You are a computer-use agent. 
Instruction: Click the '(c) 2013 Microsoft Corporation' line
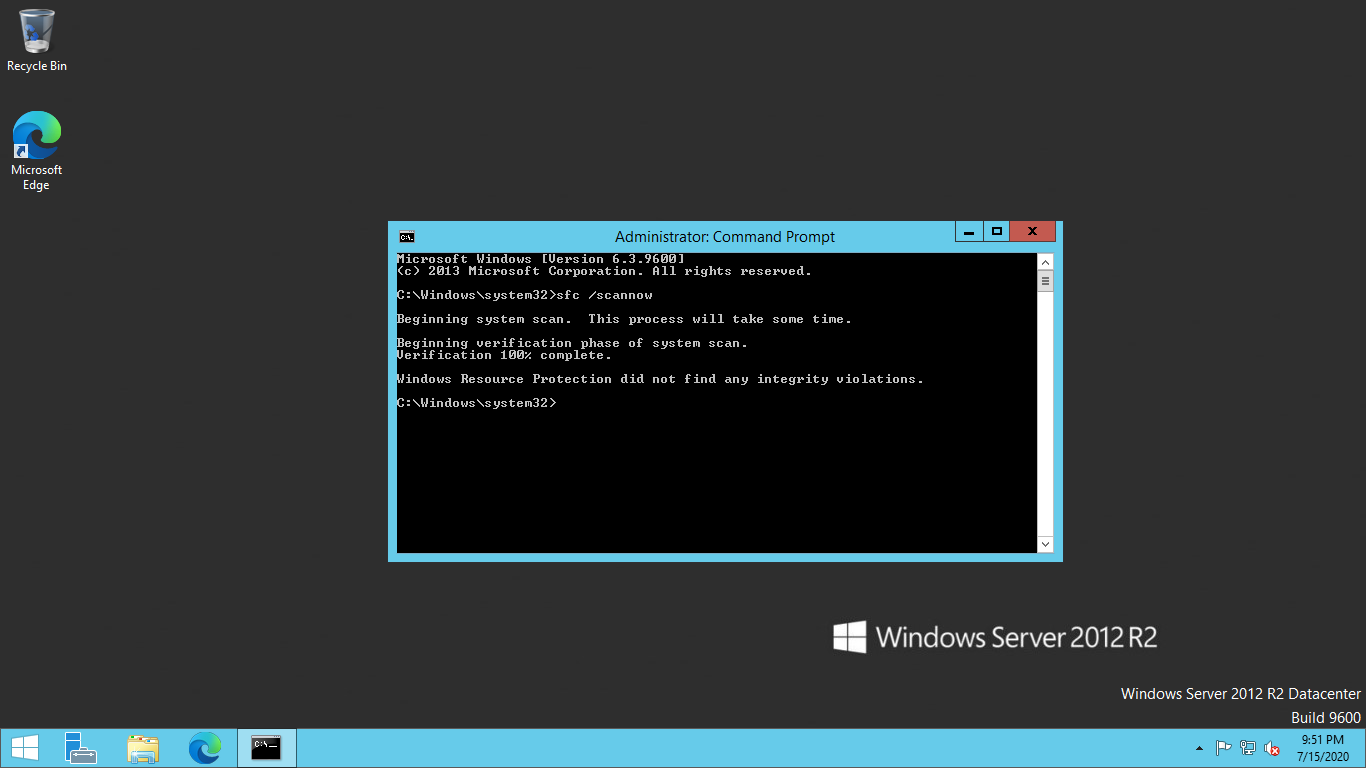point(604,271)
